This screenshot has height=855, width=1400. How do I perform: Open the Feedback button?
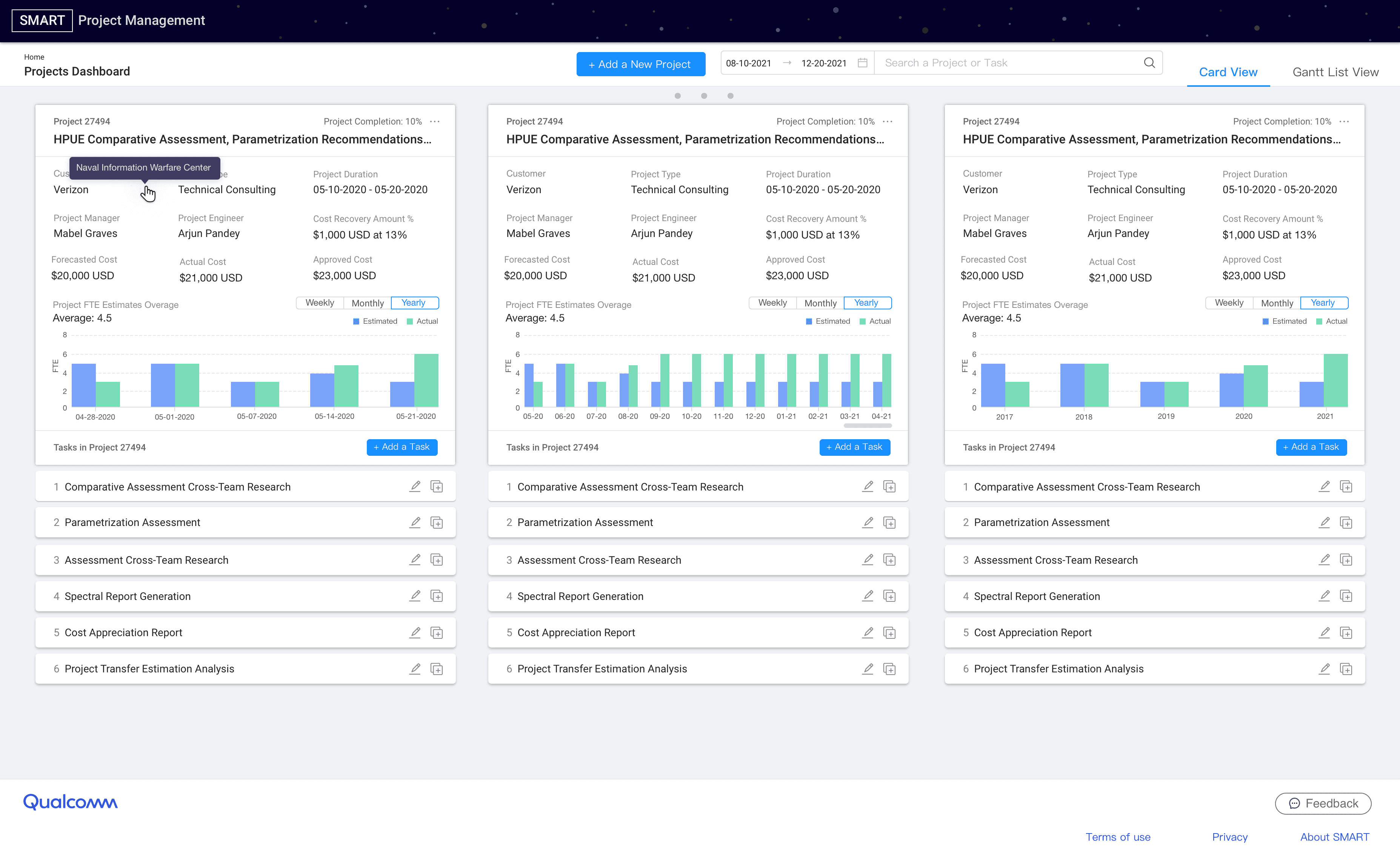pos(1323,803)
